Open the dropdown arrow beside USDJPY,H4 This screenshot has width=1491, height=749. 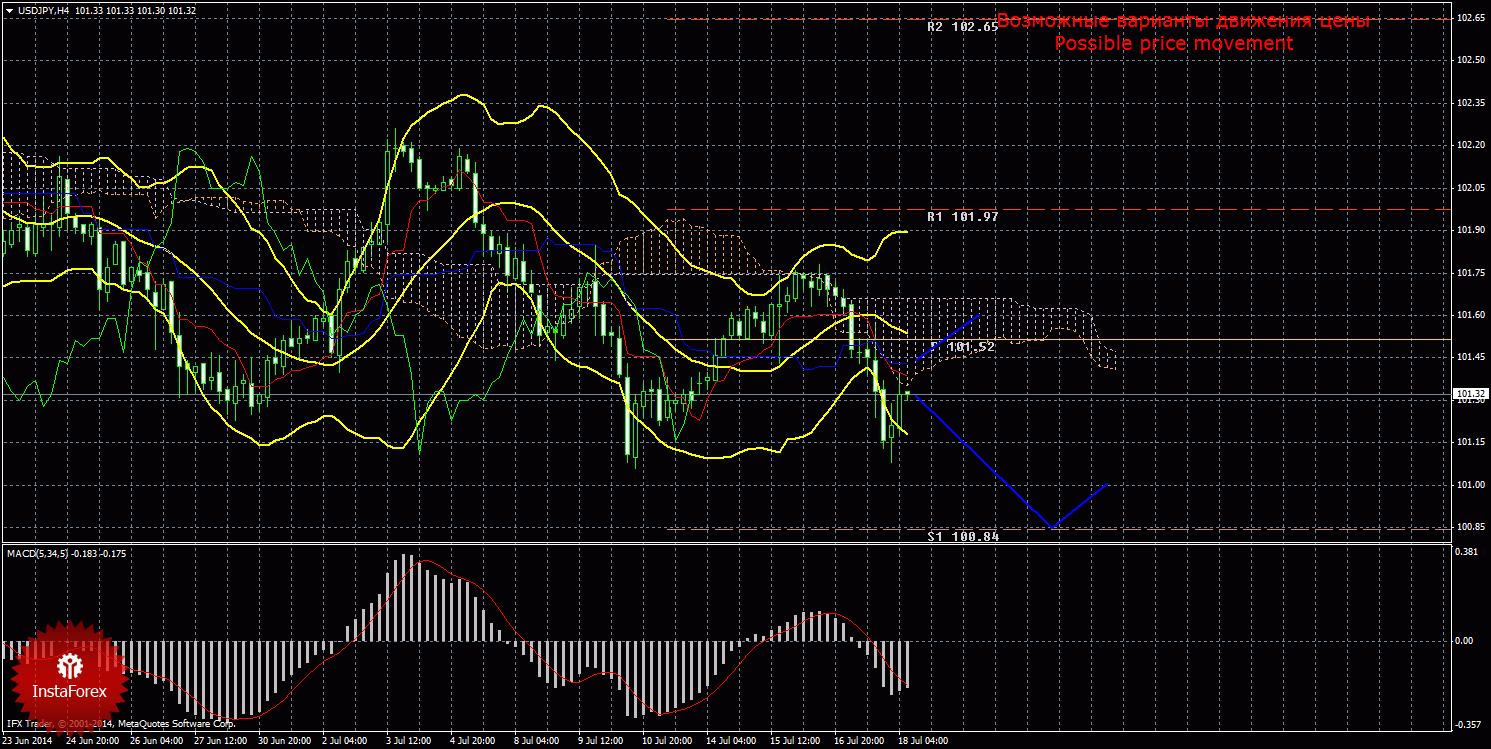[x=9, y=11]
